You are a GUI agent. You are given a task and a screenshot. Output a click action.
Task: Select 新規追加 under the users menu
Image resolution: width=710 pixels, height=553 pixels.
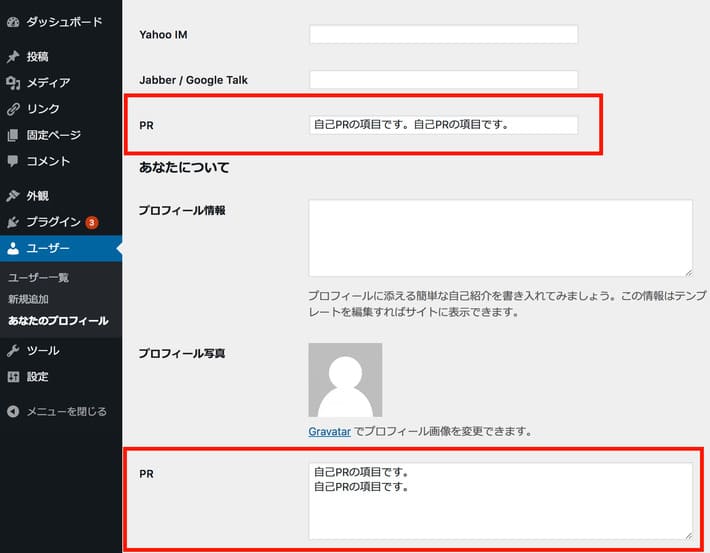click(x=28, y=299)
